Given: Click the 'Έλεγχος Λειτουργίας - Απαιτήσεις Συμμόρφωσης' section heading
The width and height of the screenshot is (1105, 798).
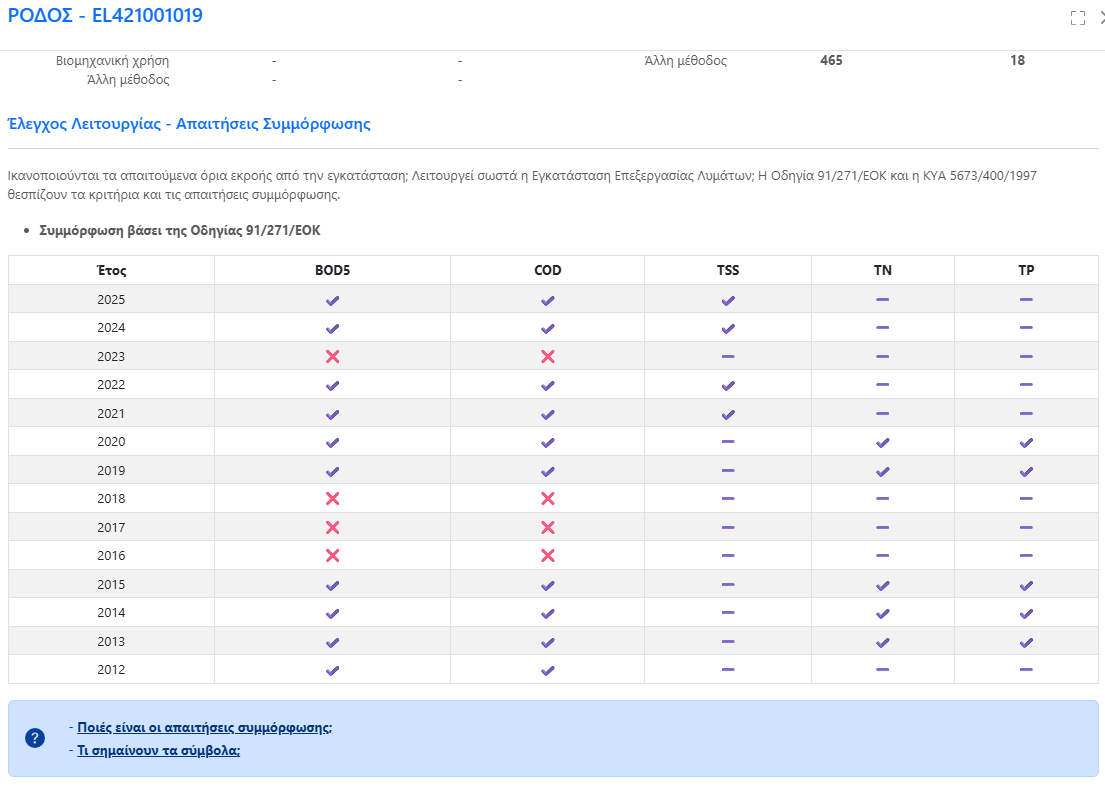Looking at the screenshot, I should coord(189,124).
